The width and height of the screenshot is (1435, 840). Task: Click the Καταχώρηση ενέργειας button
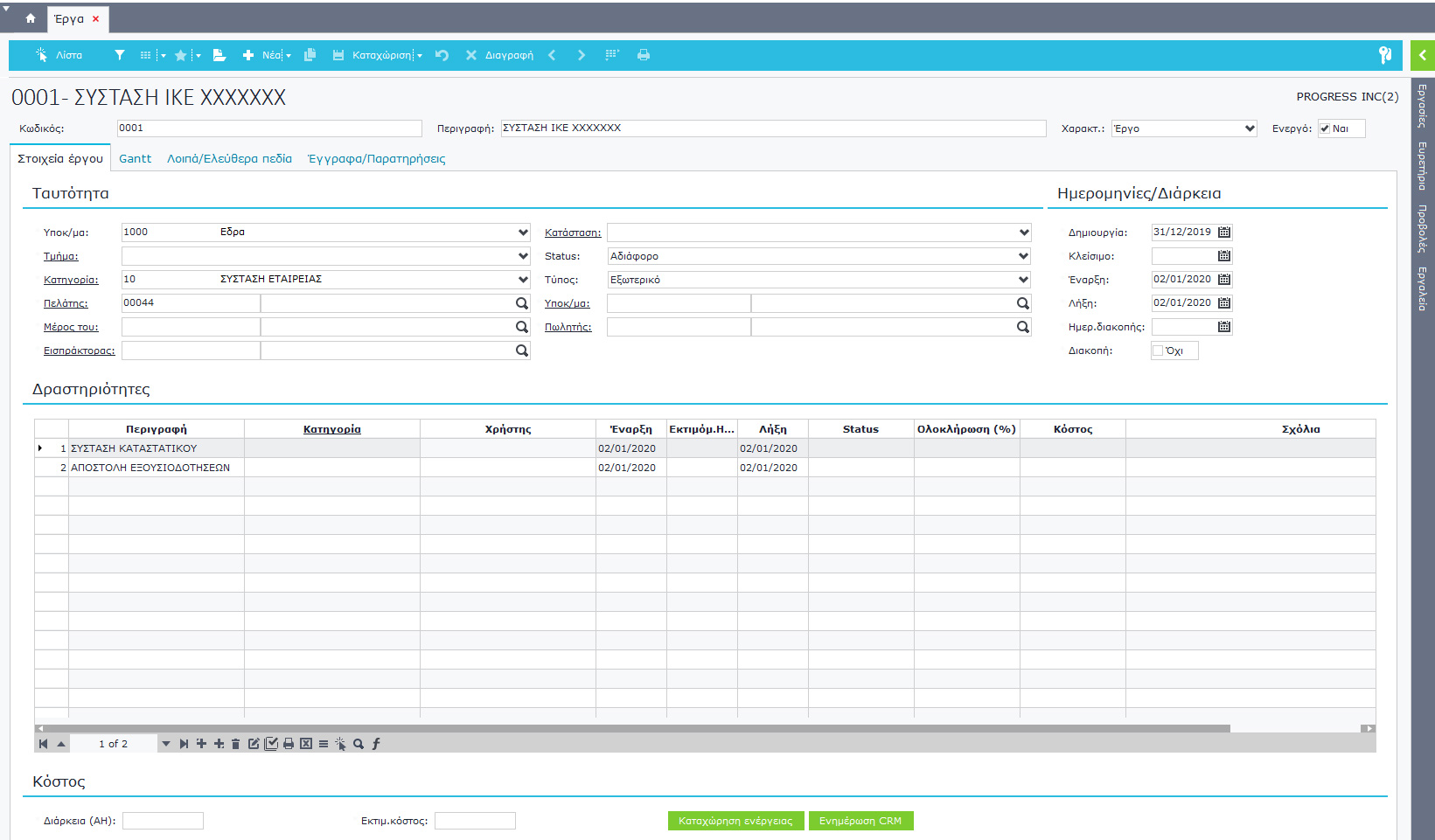pyautogui.click(x=735, y=821)
